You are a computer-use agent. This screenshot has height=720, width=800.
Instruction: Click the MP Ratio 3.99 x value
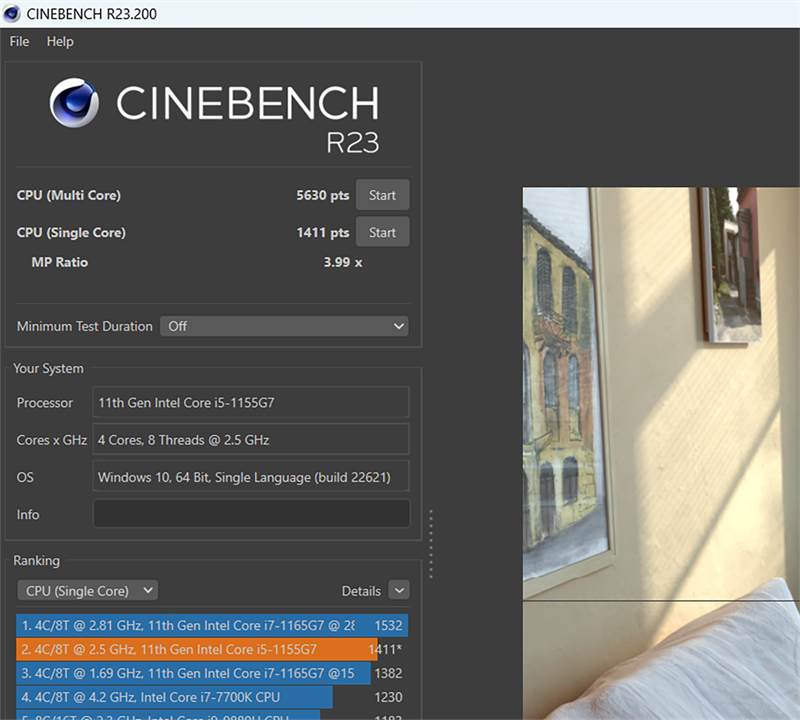click(343, 262)
